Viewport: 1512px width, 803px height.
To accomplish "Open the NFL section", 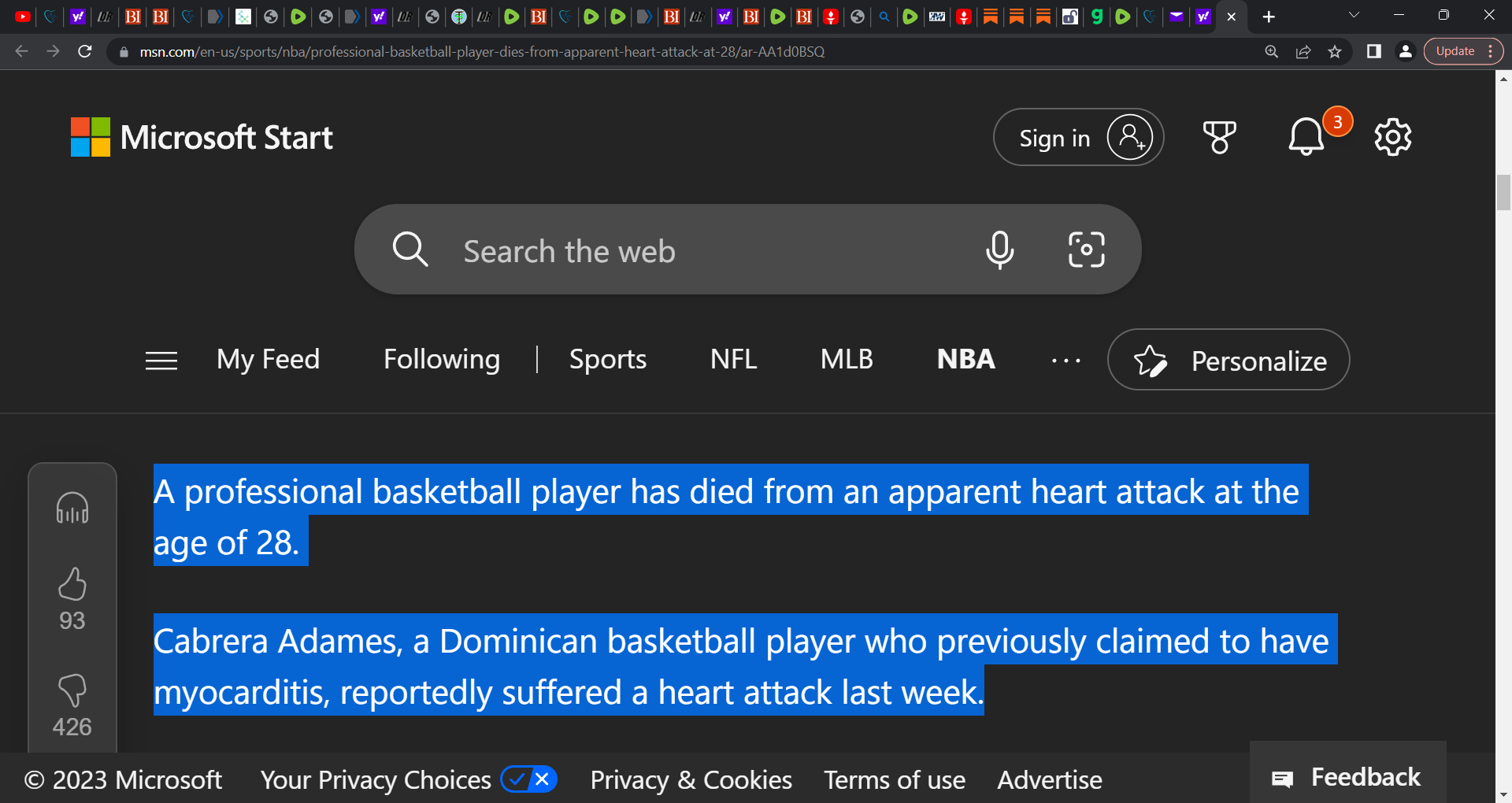I will click(x=733, y=360).
